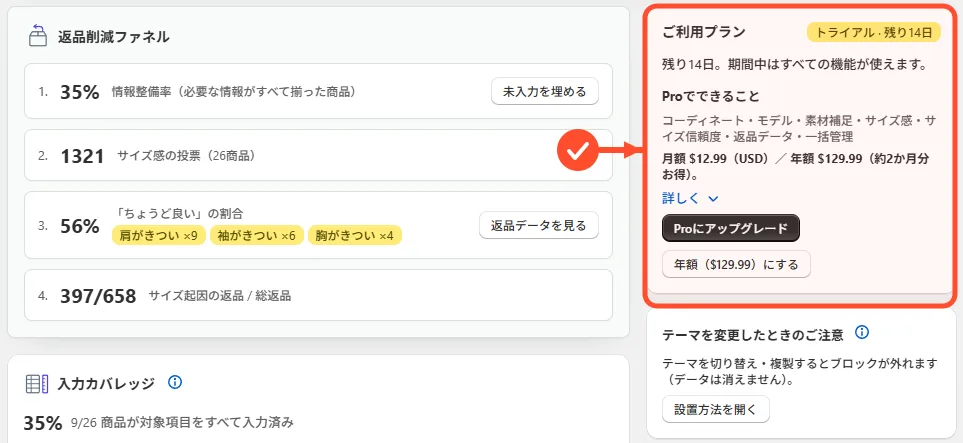Click the トライアル・残り14日 badge
The width and height of the screenshot is (963, 443).
pos(875,33)
